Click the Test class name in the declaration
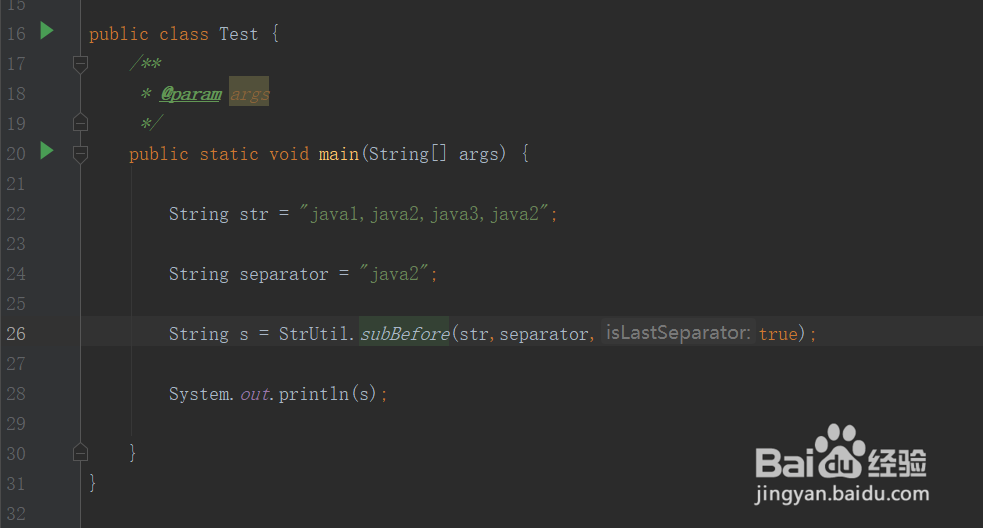Image resolution: width=983 pixels, height=528 pixels. click(238, 34)
